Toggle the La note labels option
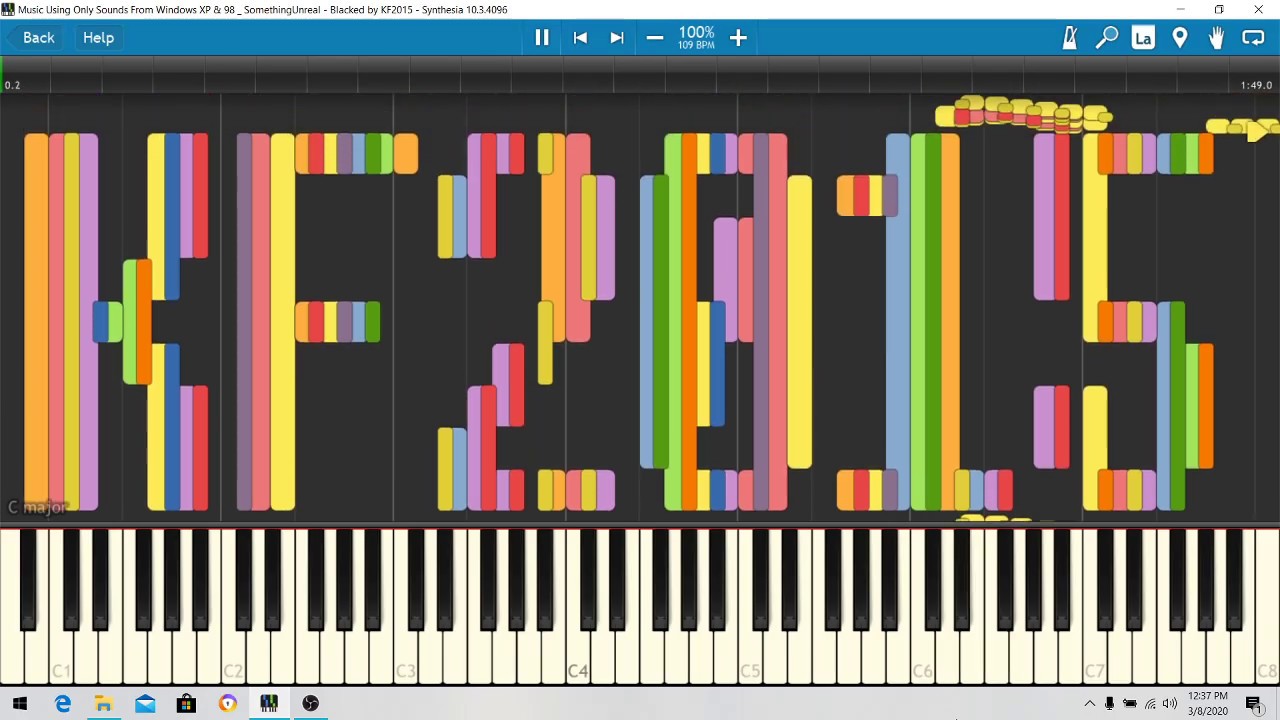Screen dimensions: 1280x720 [1143, 37]
